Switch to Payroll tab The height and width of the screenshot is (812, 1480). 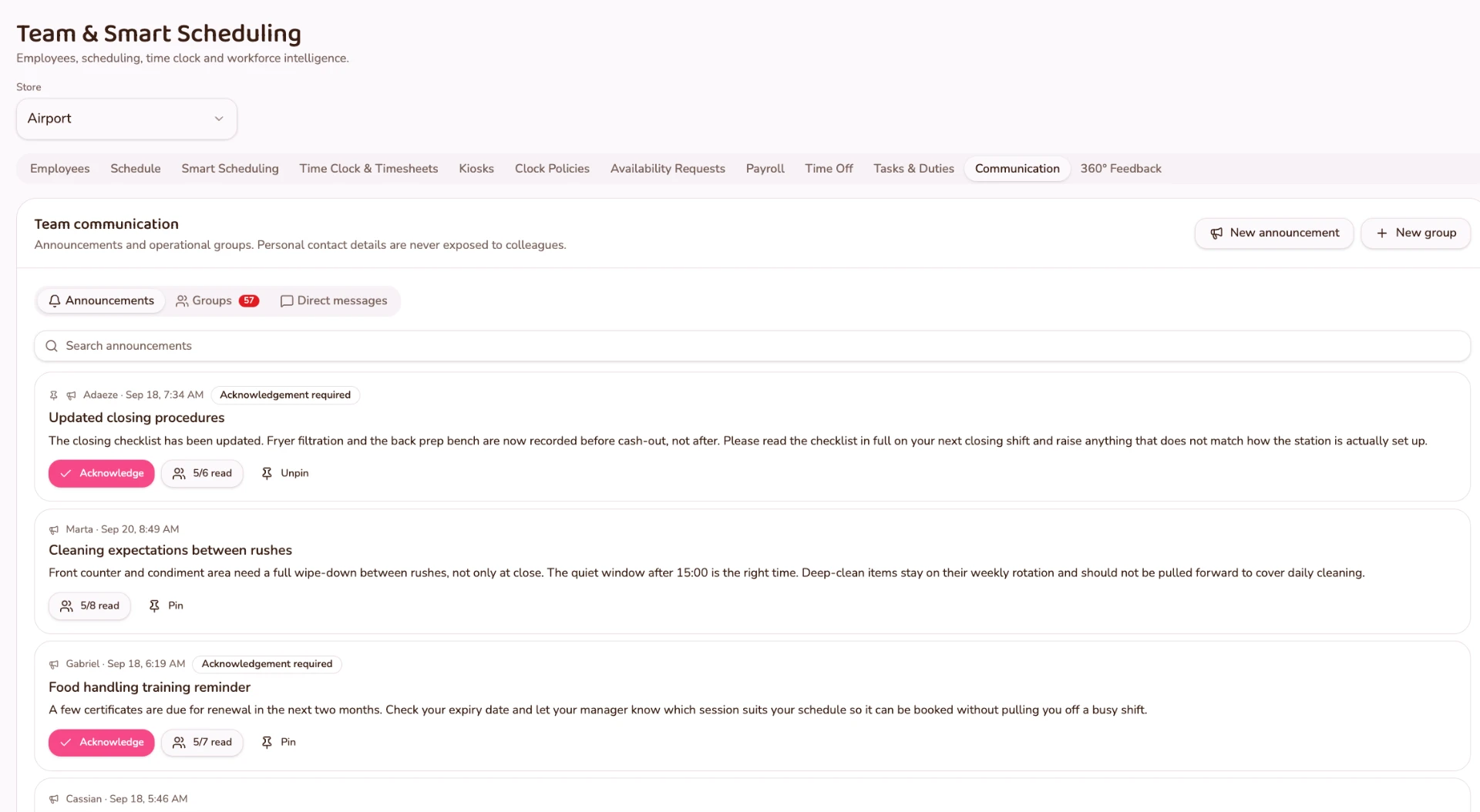coord(765,169)
